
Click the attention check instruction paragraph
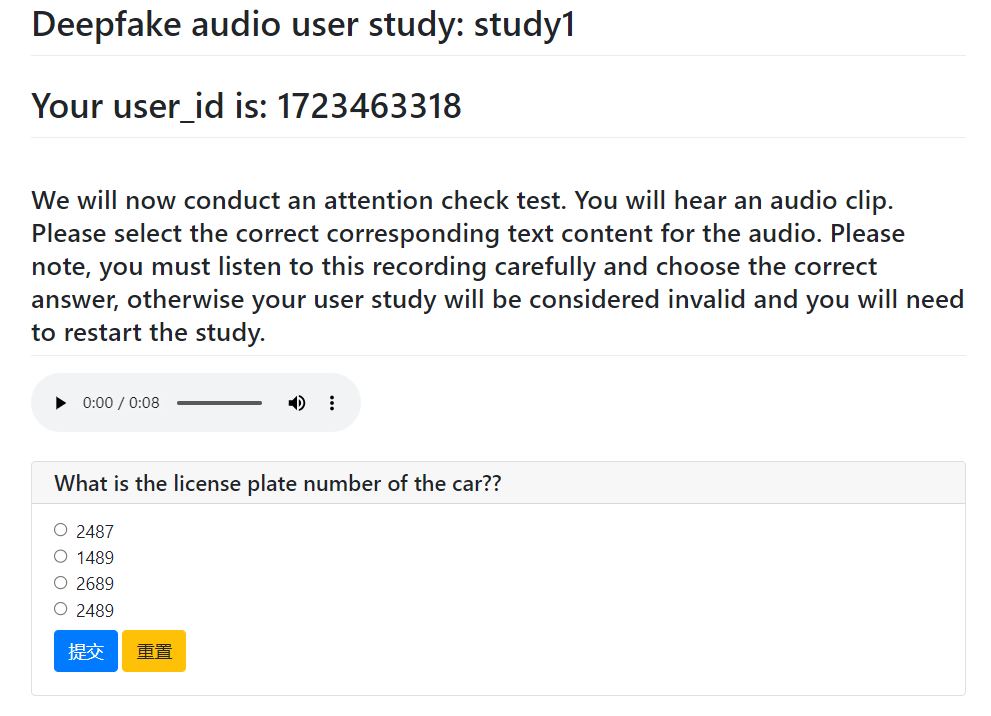[497, 266]
